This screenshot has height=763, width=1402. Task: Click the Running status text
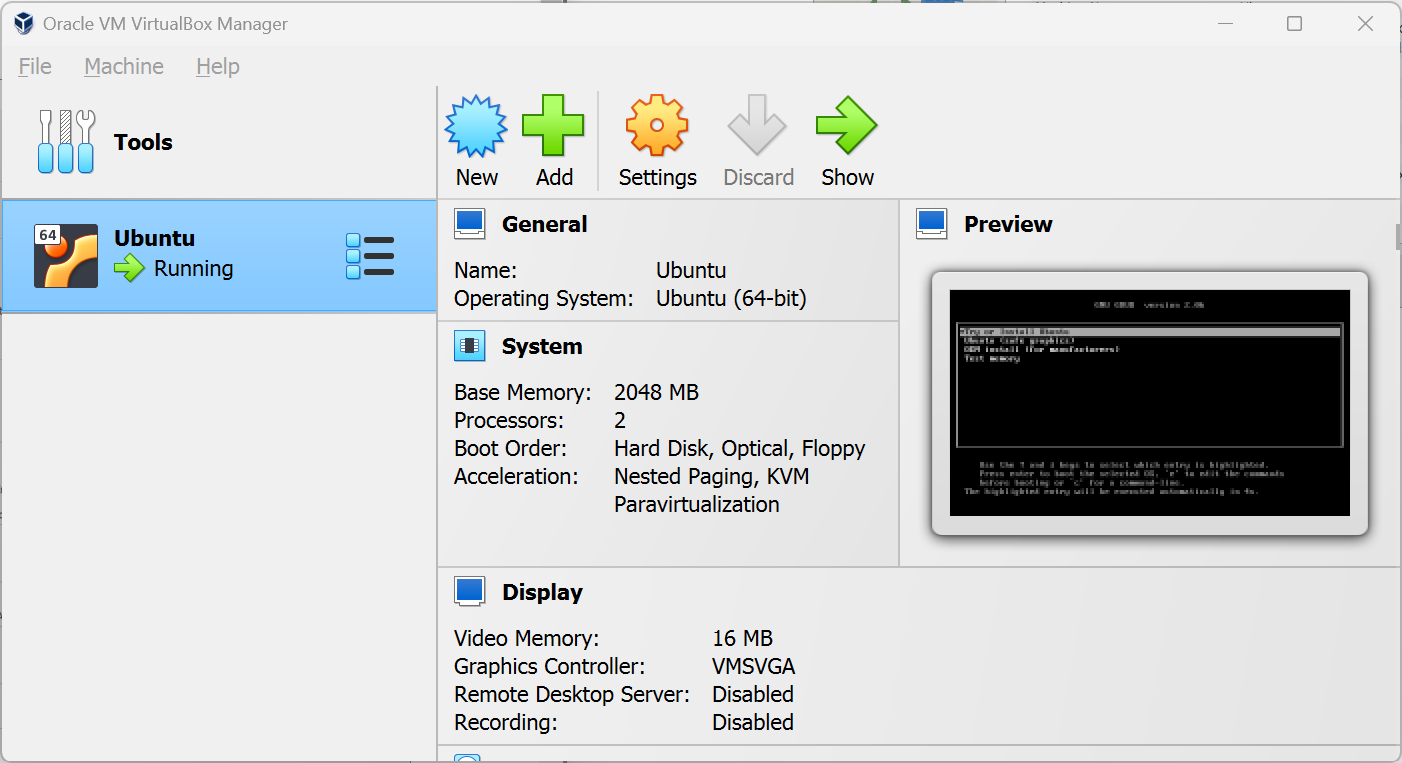tap(194, 268)
